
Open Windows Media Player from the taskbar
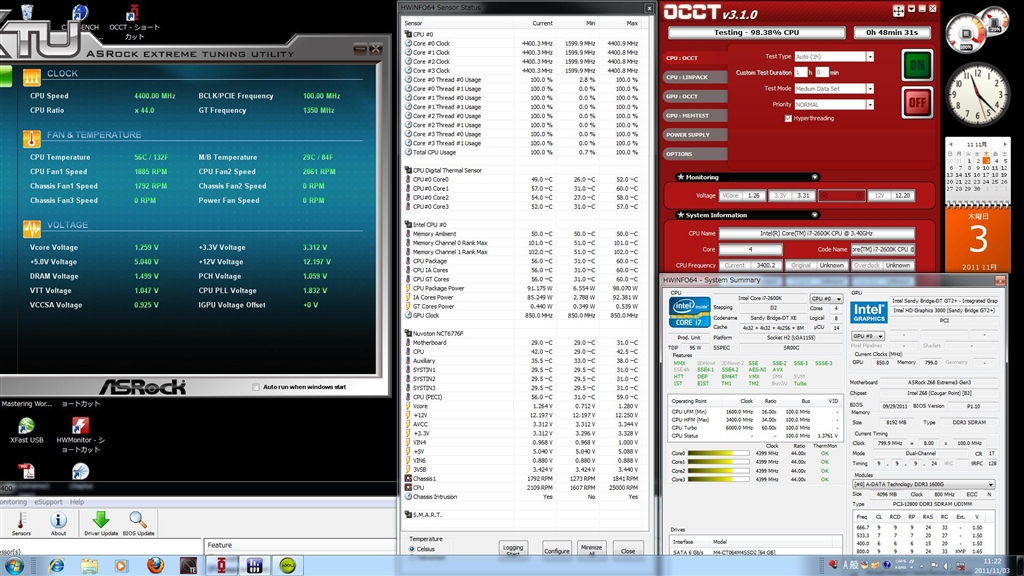pyautogui.click(x=121, y=566)
